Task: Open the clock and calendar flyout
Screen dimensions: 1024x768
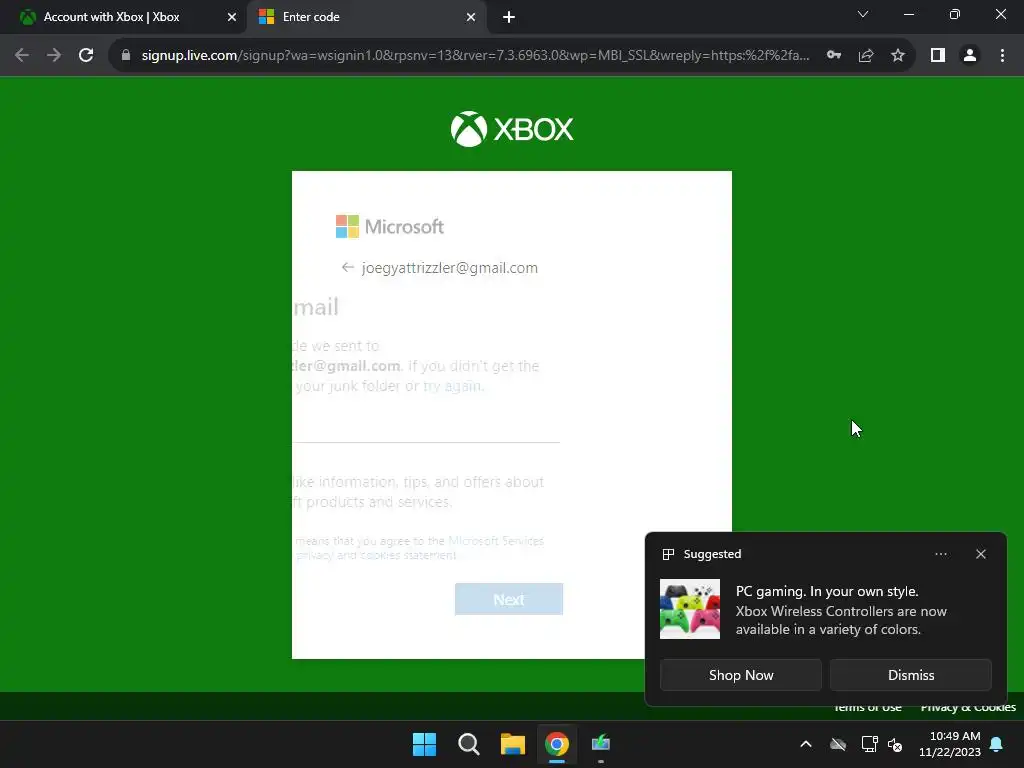Action: point(950,744)
